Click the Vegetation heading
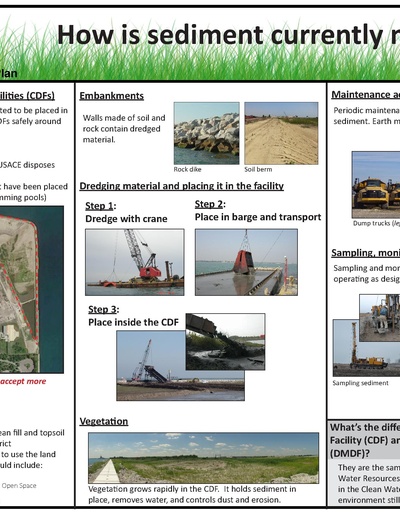The height and width of the screenshot is (520, 400). pos(104,421)
